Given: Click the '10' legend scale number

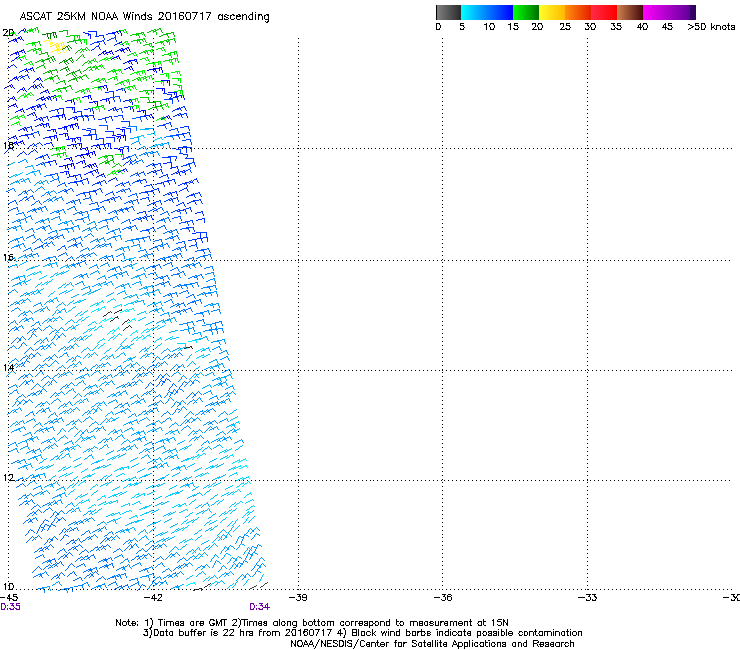Looking at the screenshot, I should point(489,27).
